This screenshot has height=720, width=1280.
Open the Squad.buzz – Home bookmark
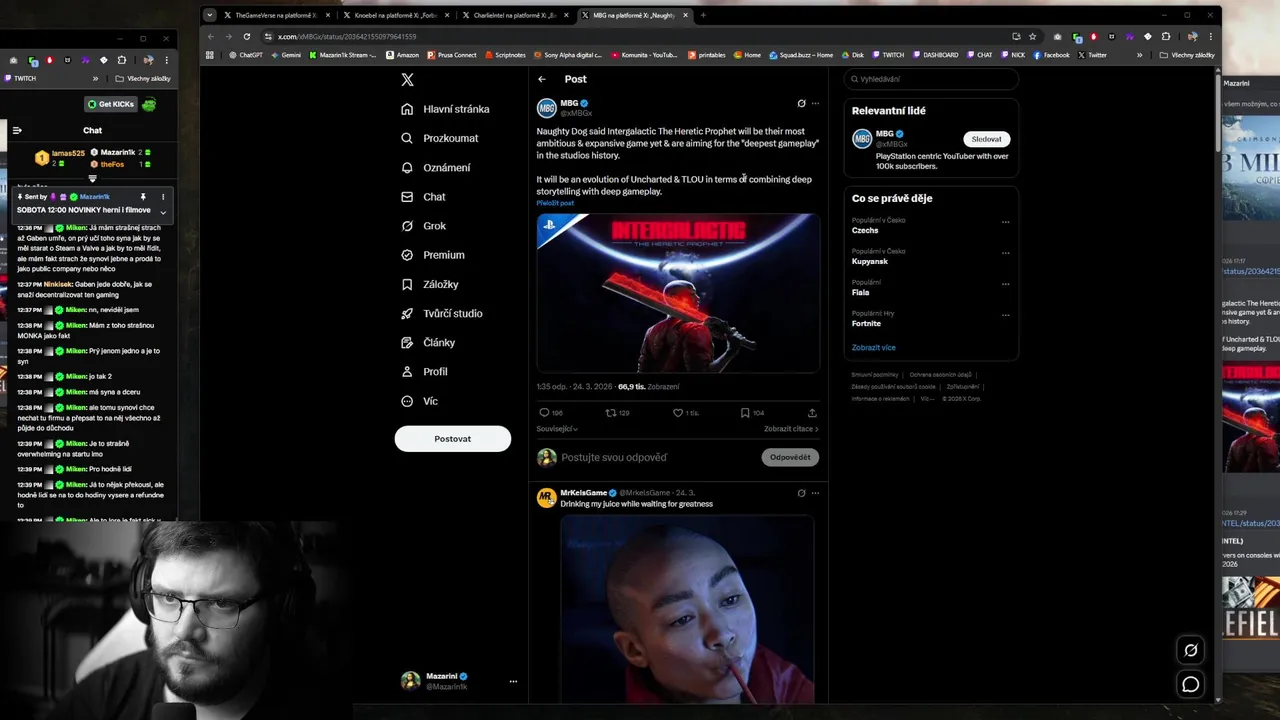801,55
